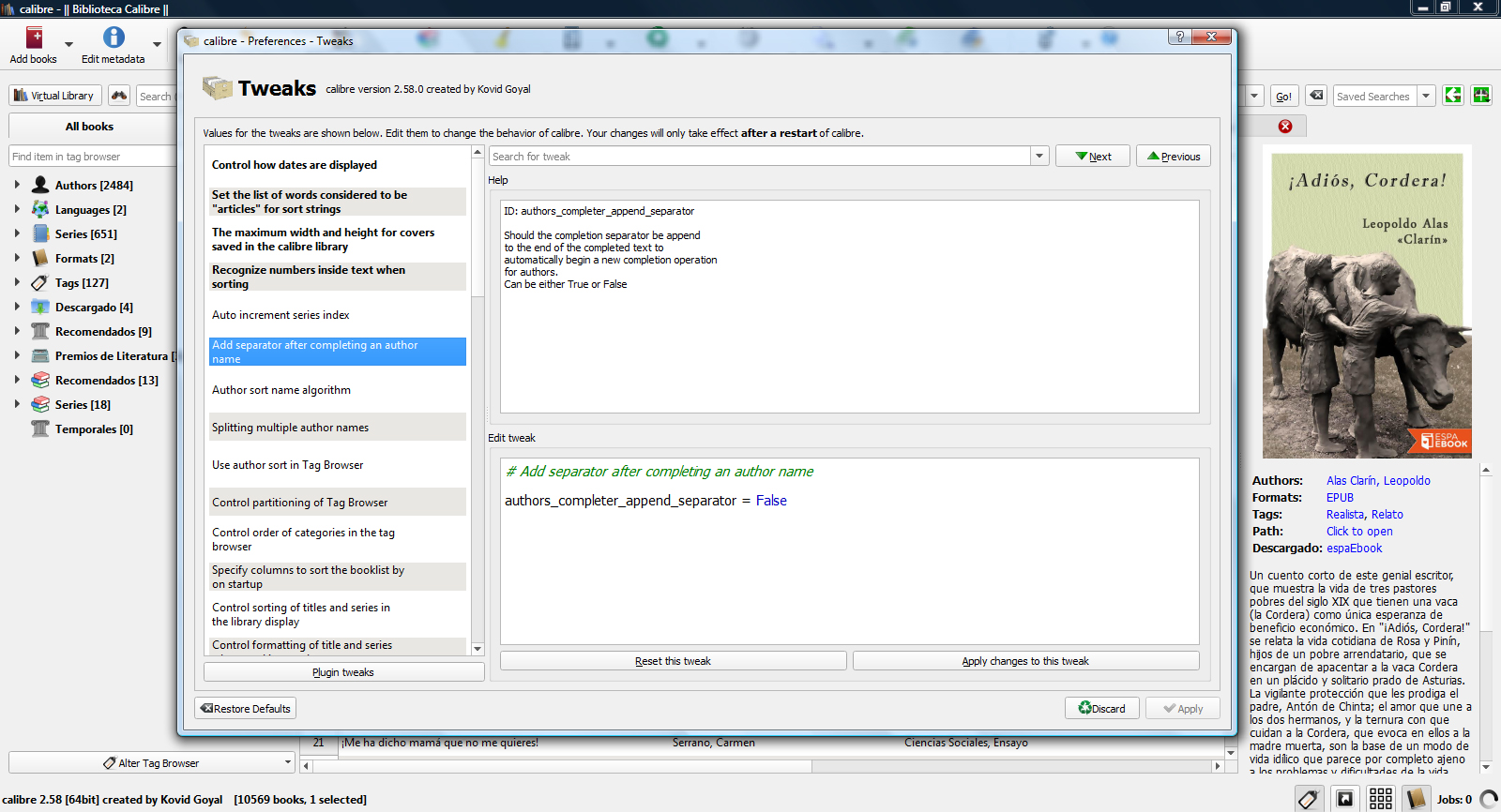Select 'Splitting multiple author names' tweak
The image size is (1501, 812).
[337, 427]
